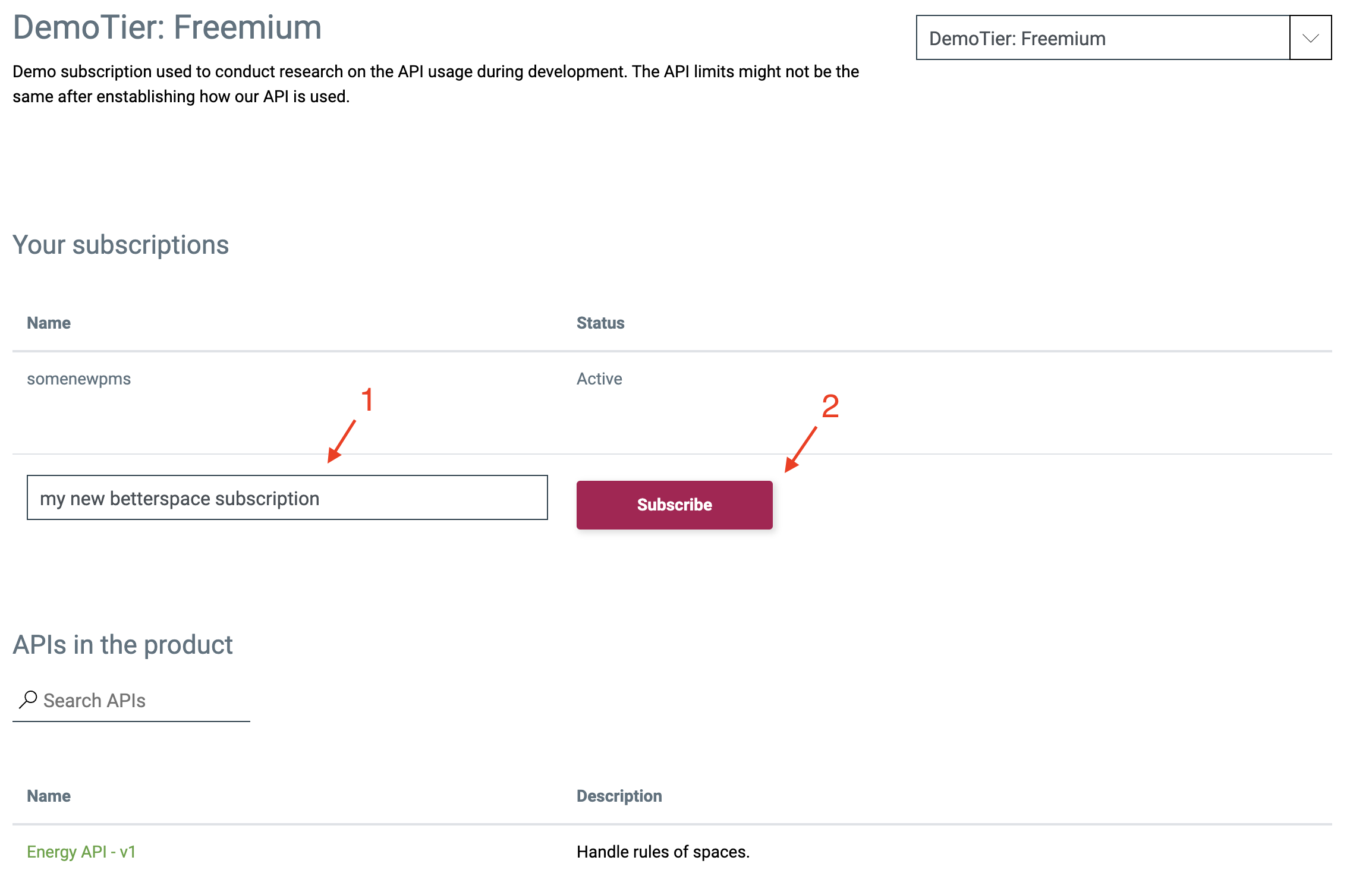The width and height of the screenshot is (1372, 876).
Task: Click Name header in subscriptions table
Action: (x=49, y=323)
